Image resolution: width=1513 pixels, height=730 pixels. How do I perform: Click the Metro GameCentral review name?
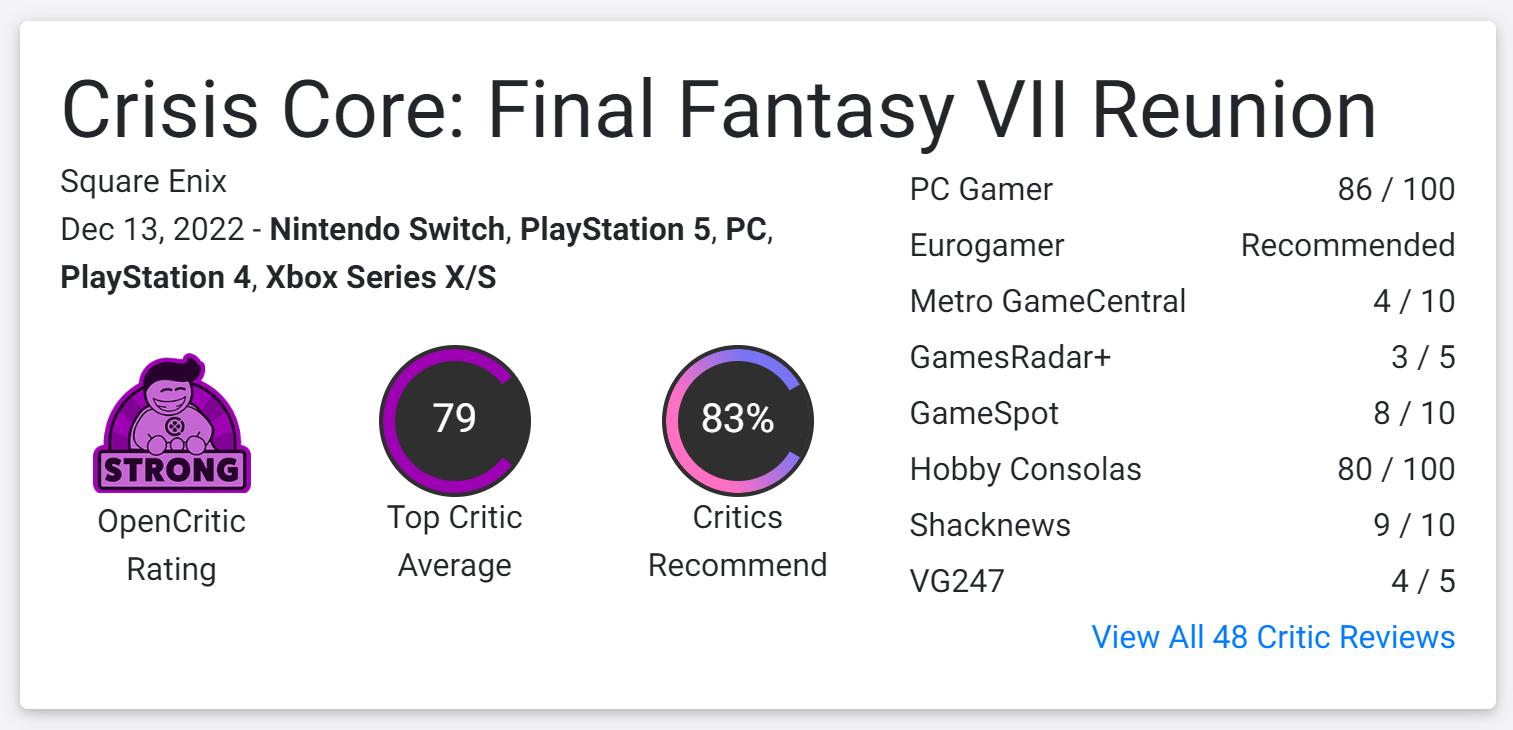1047,301
